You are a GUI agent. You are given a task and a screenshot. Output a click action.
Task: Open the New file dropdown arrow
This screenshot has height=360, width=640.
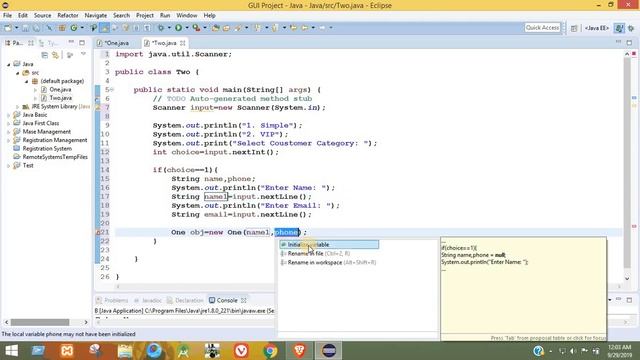pyautogui.click(x=16, y=28)
